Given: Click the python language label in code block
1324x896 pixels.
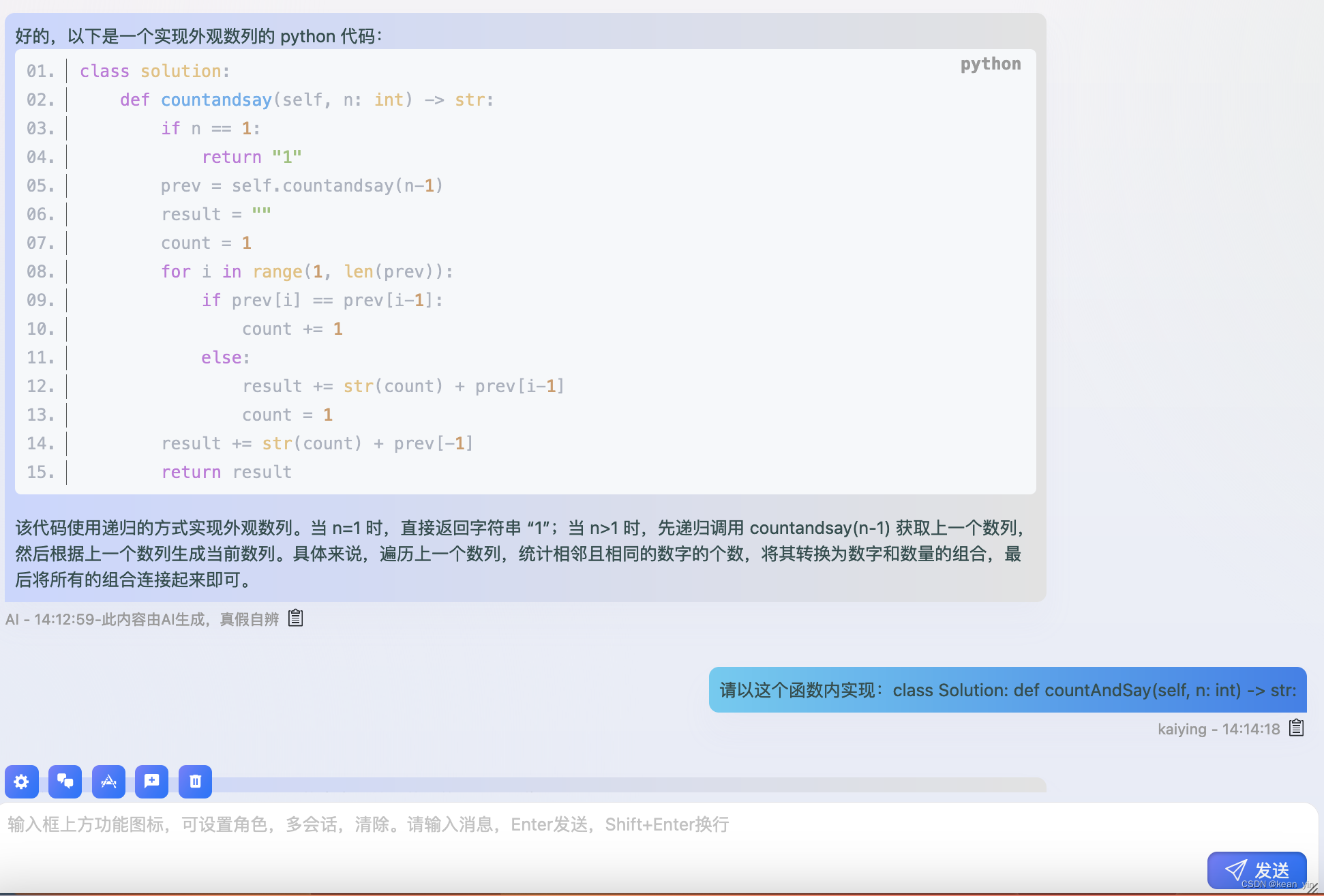Looking at the screenshot, I should coord(991,63).
